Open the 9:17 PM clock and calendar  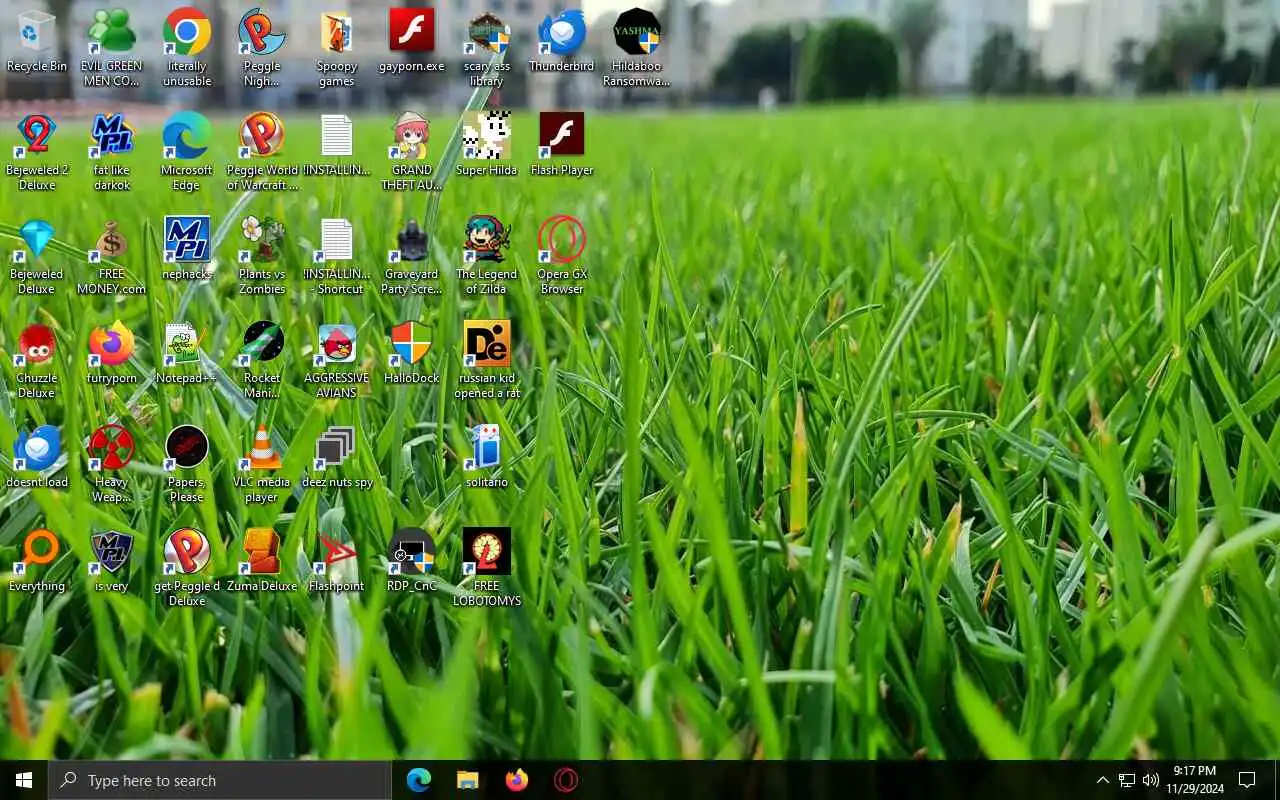tap(1195, 780)
